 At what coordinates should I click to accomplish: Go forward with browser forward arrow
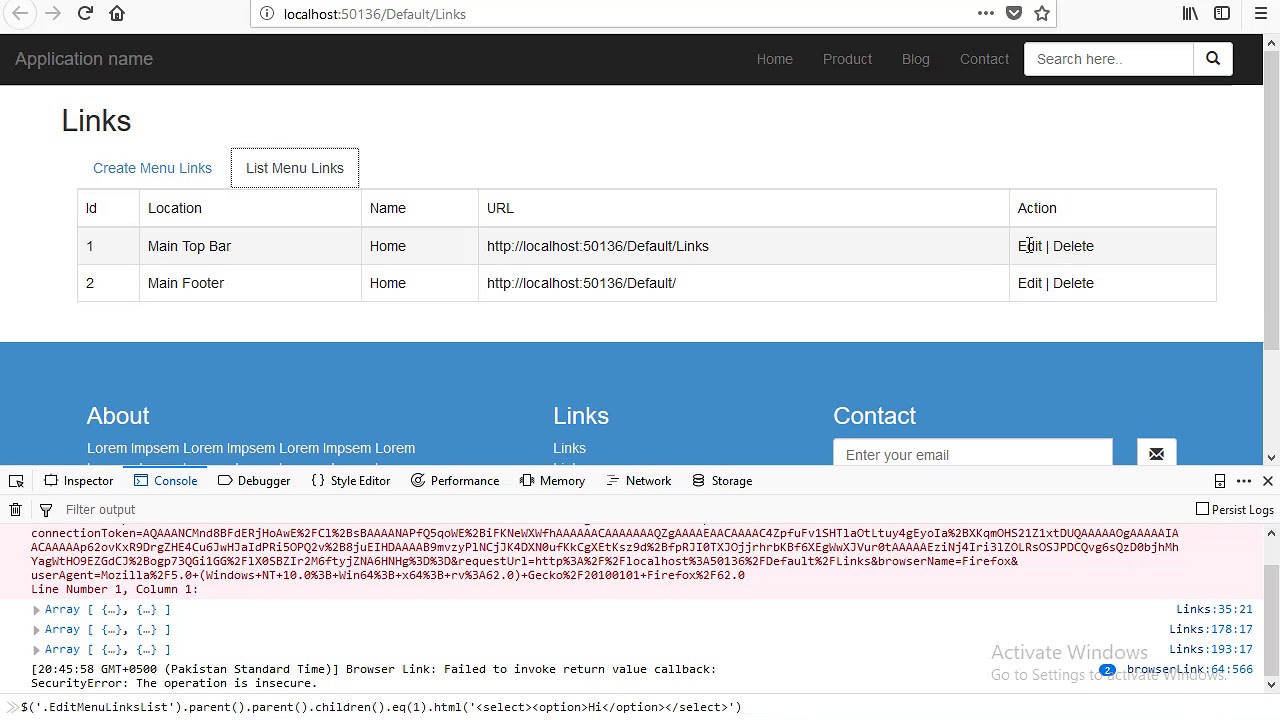pos(53,14)
